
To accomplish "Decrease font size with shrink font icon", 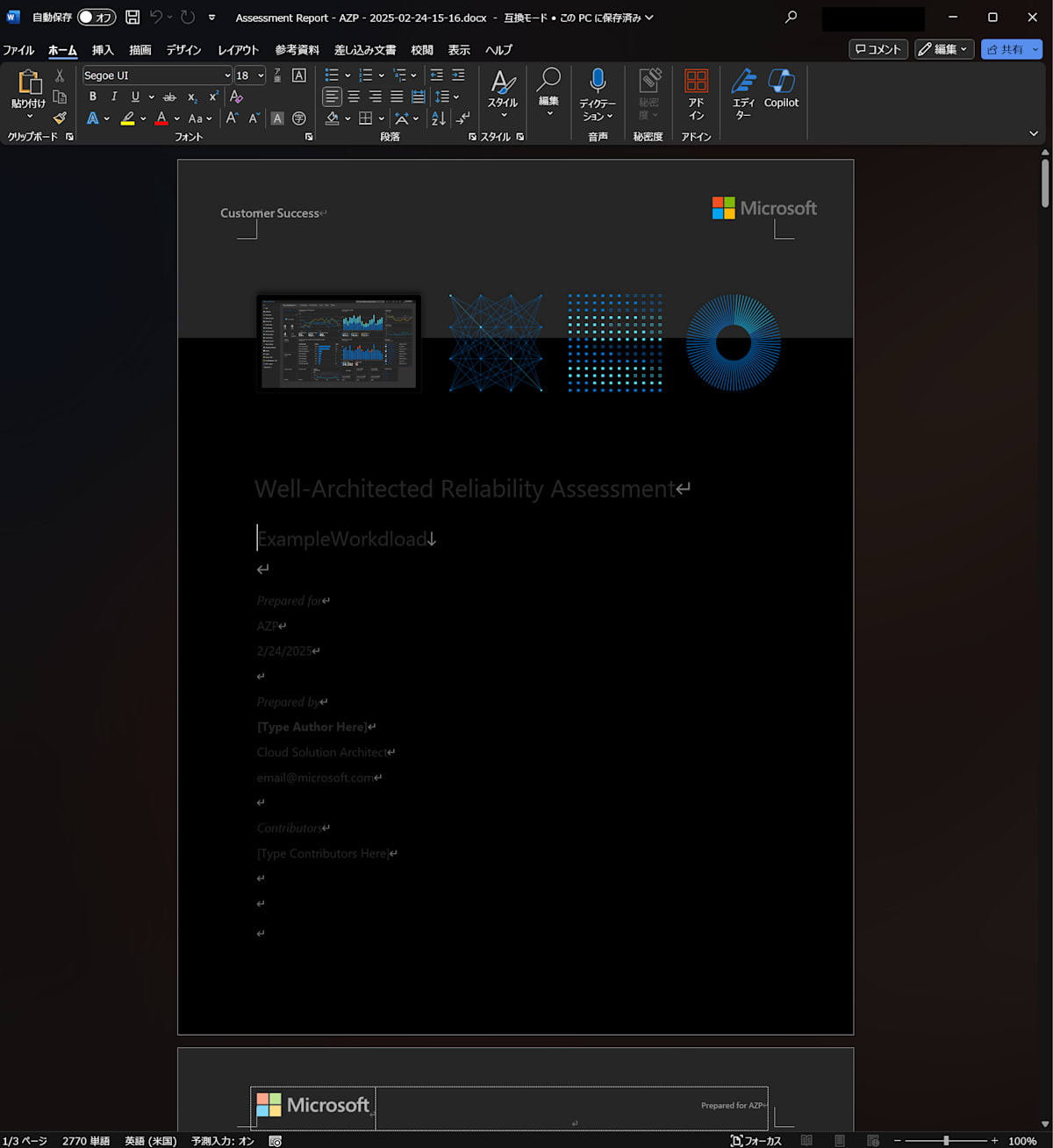I will 254,118.
